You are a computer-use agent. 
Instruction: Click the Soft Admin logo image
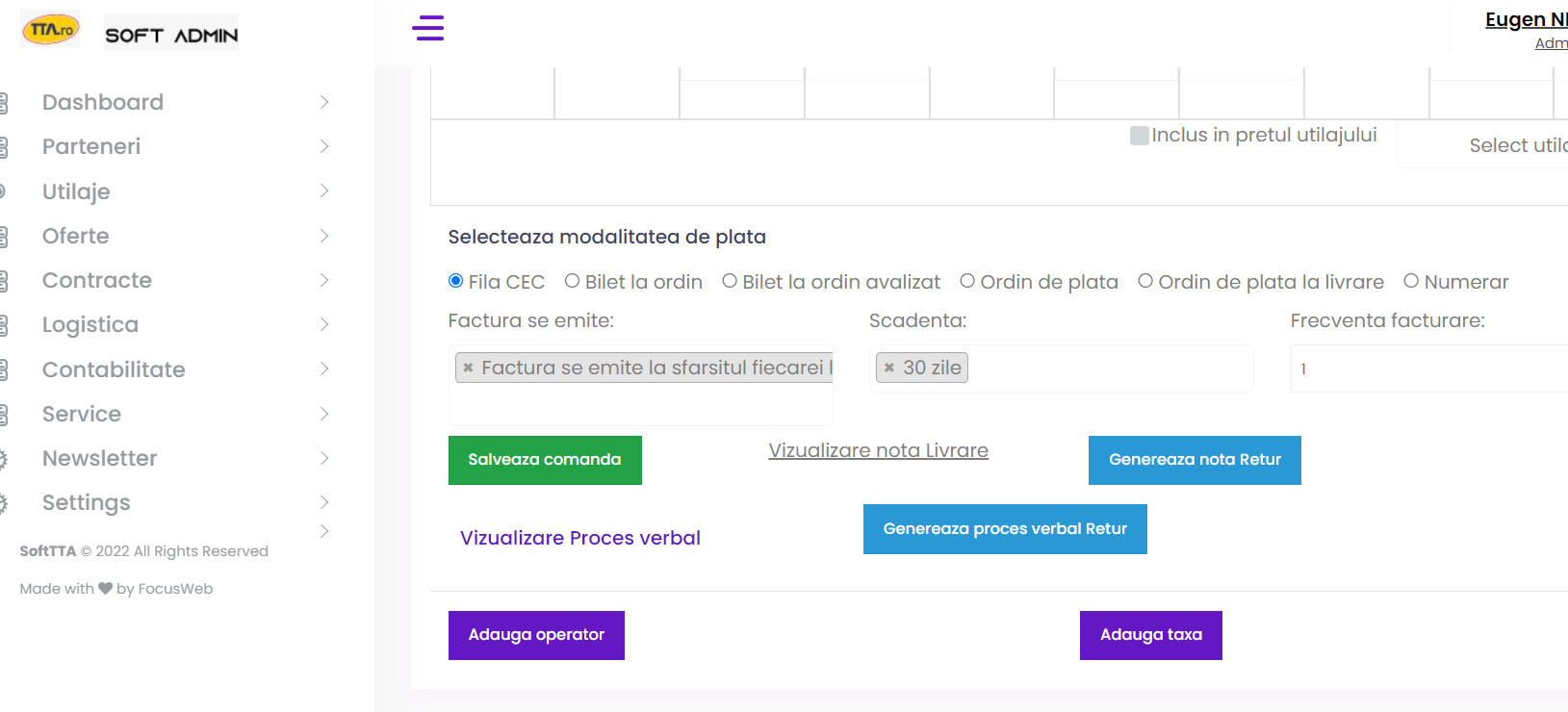(171, 34)
